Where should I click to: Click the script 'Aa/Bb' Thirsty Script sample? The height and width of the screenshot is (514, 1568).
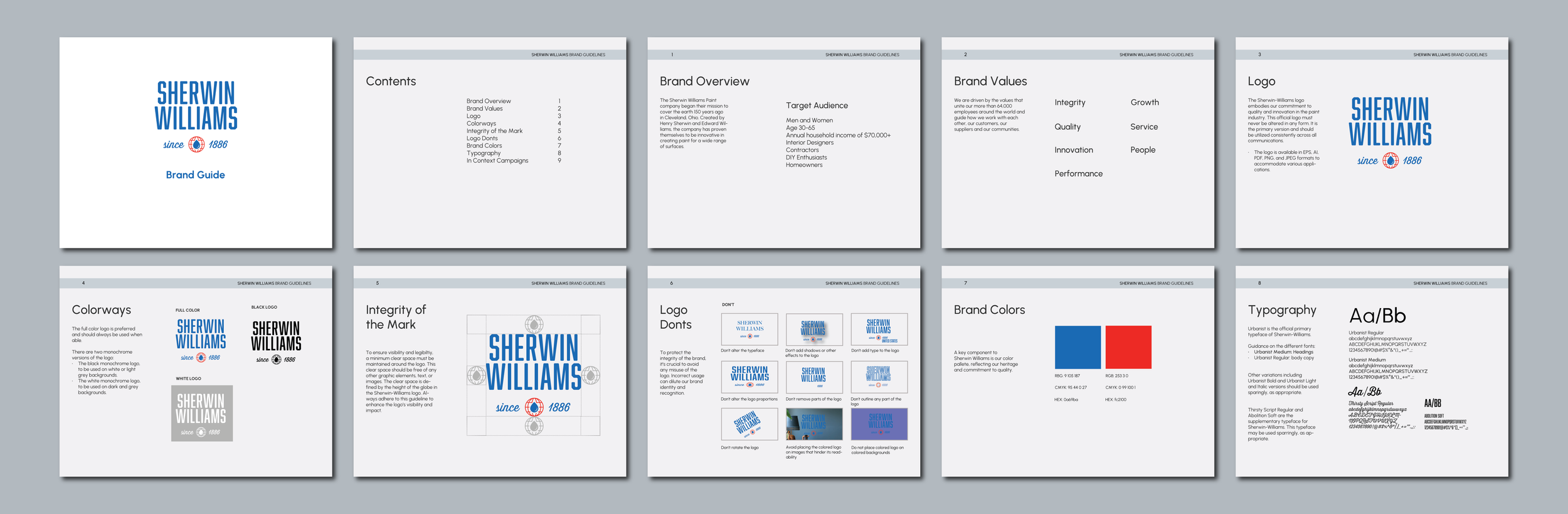[x=1365, y=392]
